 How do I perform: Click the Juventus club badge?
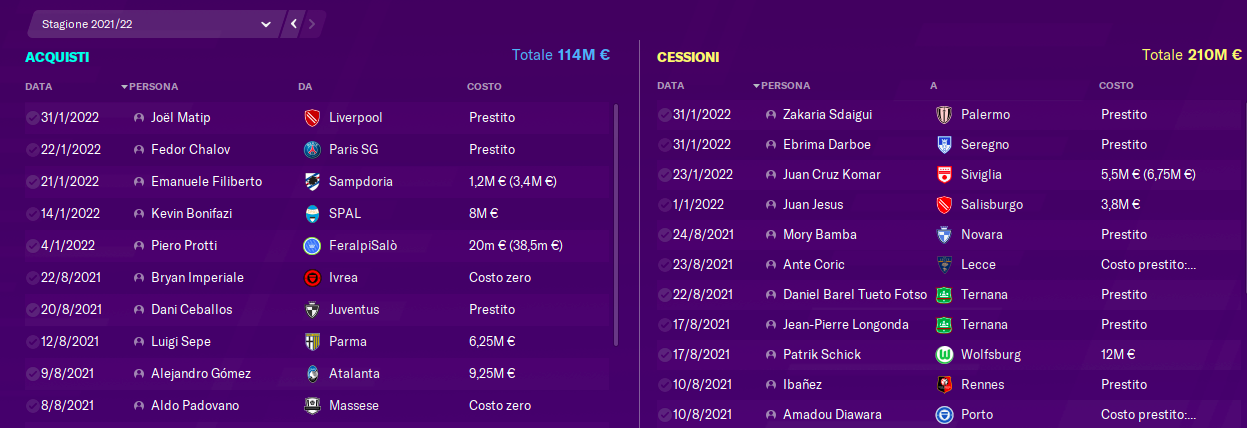(311, 310)
